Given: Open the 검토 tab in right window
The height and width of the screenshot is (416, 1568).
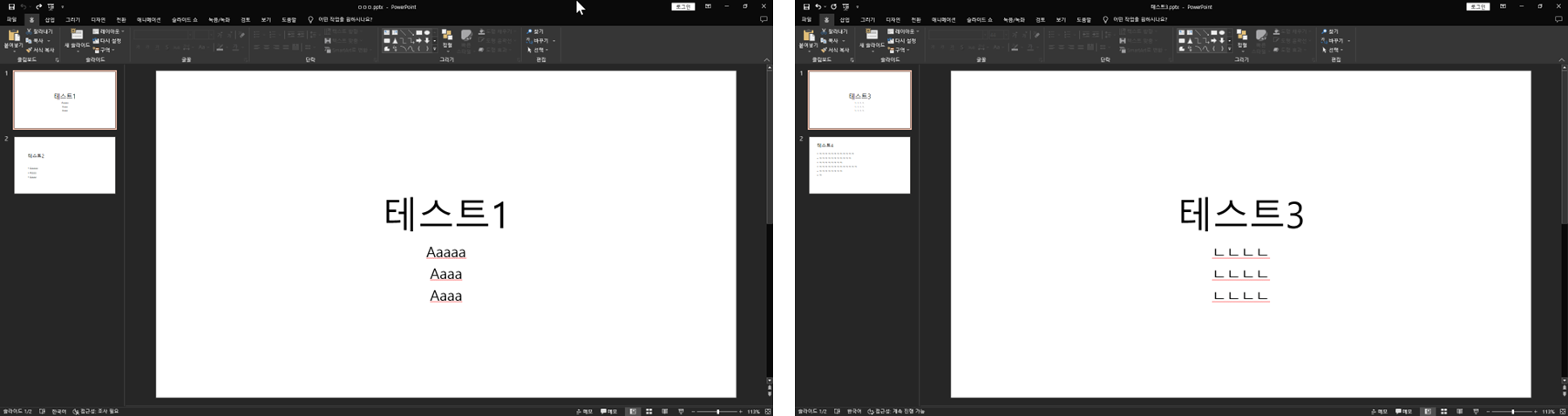Looking at the screenshot, I should [1041, 19].
